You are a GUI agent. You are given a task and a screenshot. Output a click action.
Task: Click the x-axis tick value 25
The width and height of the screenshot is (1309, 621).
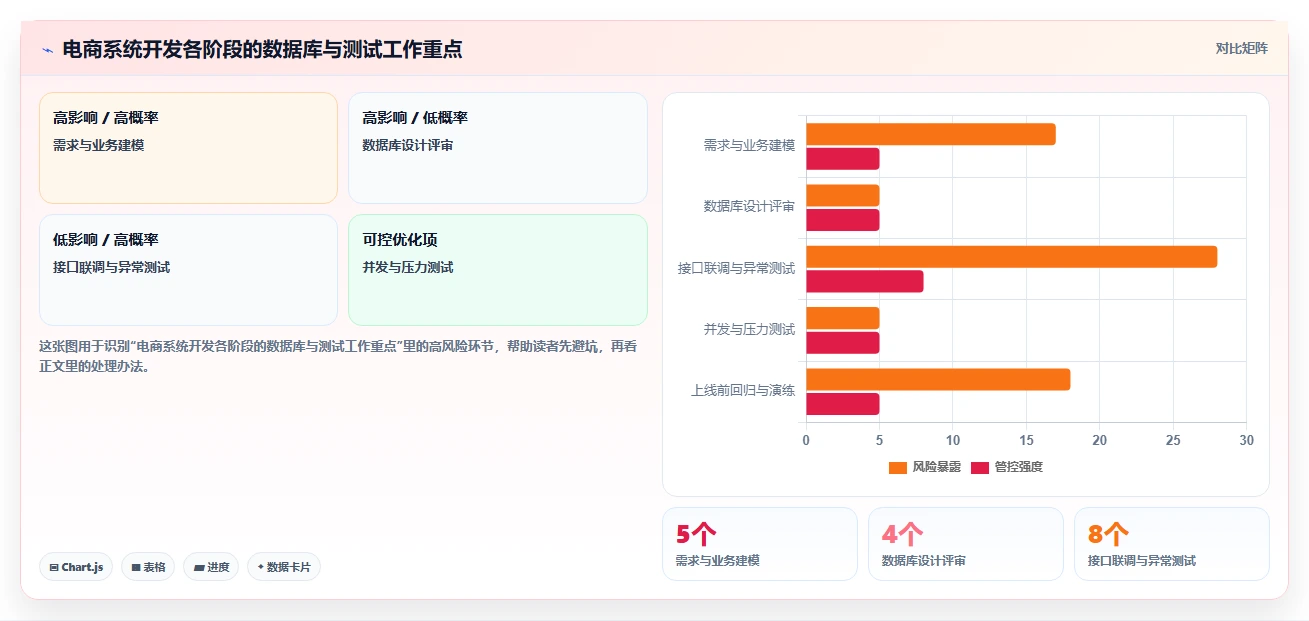[1173, 440]
